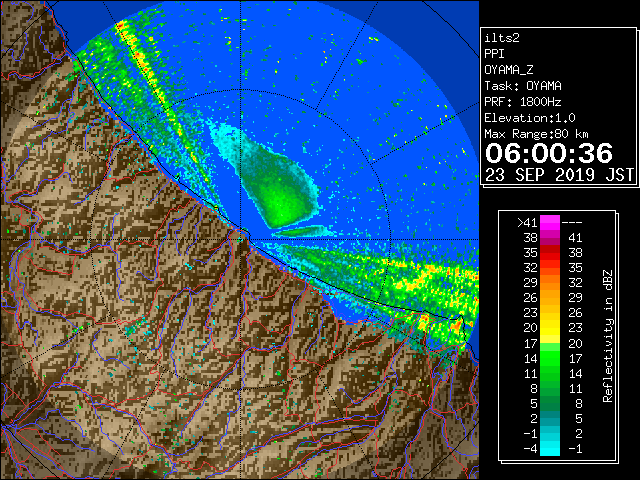Select the 'ilts2' label

pos(502,38)
